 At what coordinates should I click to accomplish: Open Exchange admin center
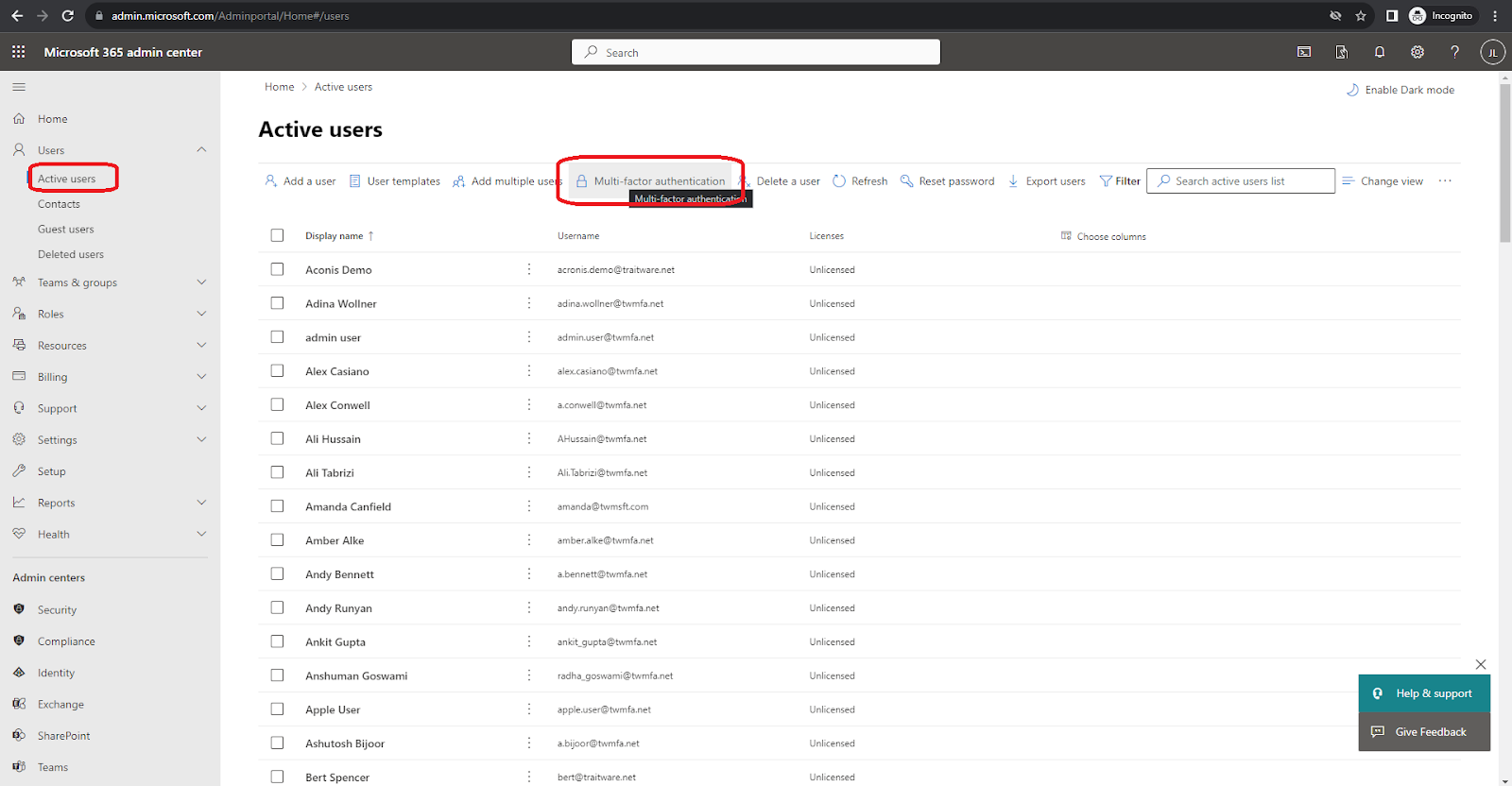[60, 705]
